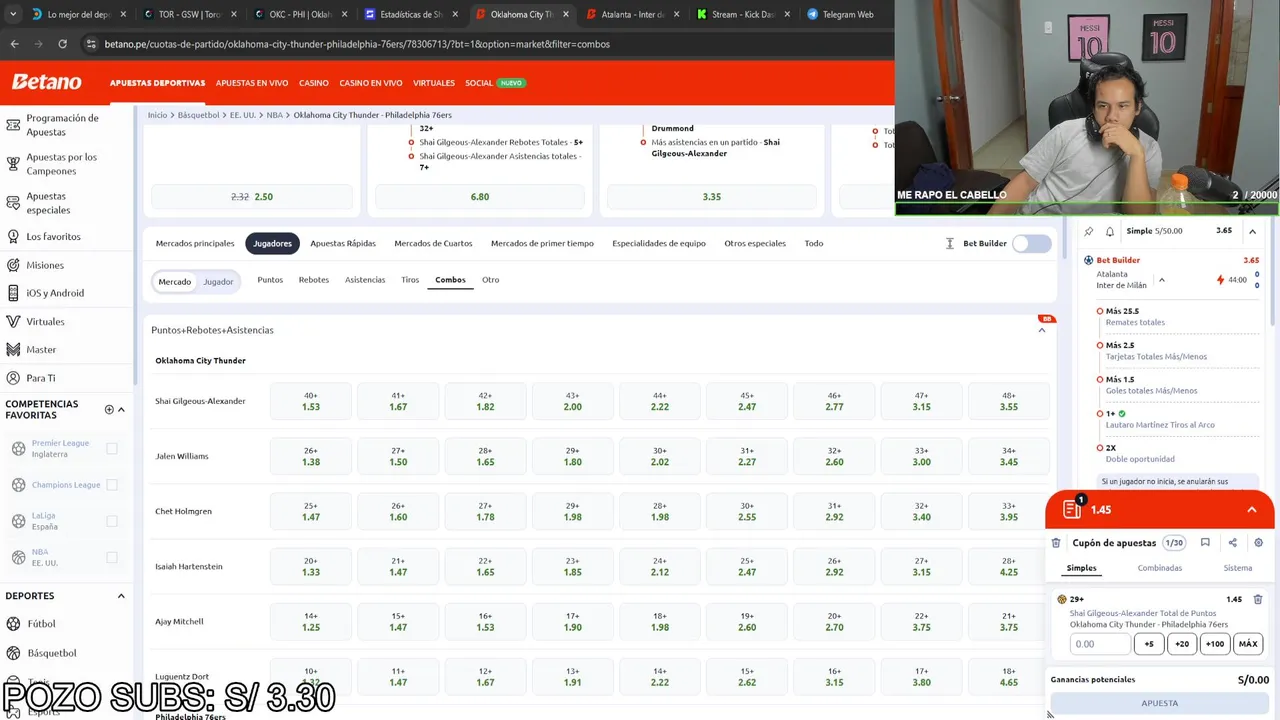Click the add competition plus icon
1280x720 pixels.
109,409
